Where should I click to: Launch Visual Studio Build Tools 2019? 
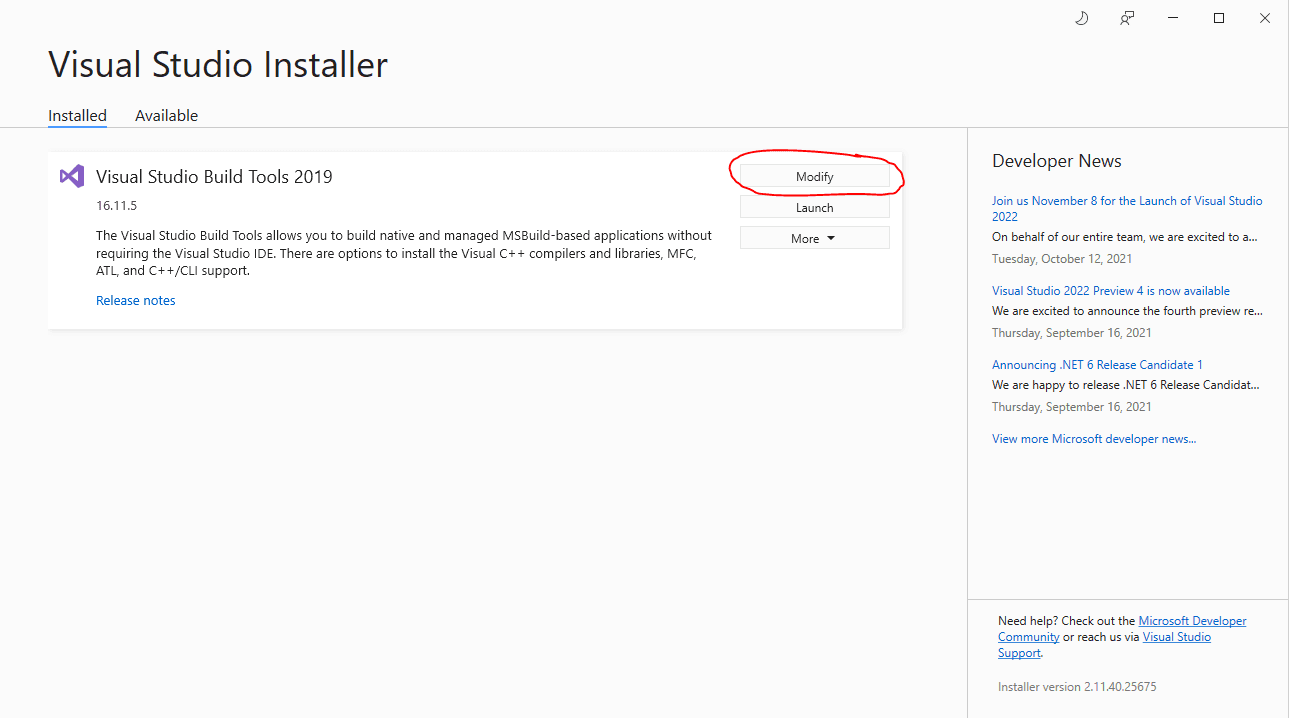pos(814,207)
